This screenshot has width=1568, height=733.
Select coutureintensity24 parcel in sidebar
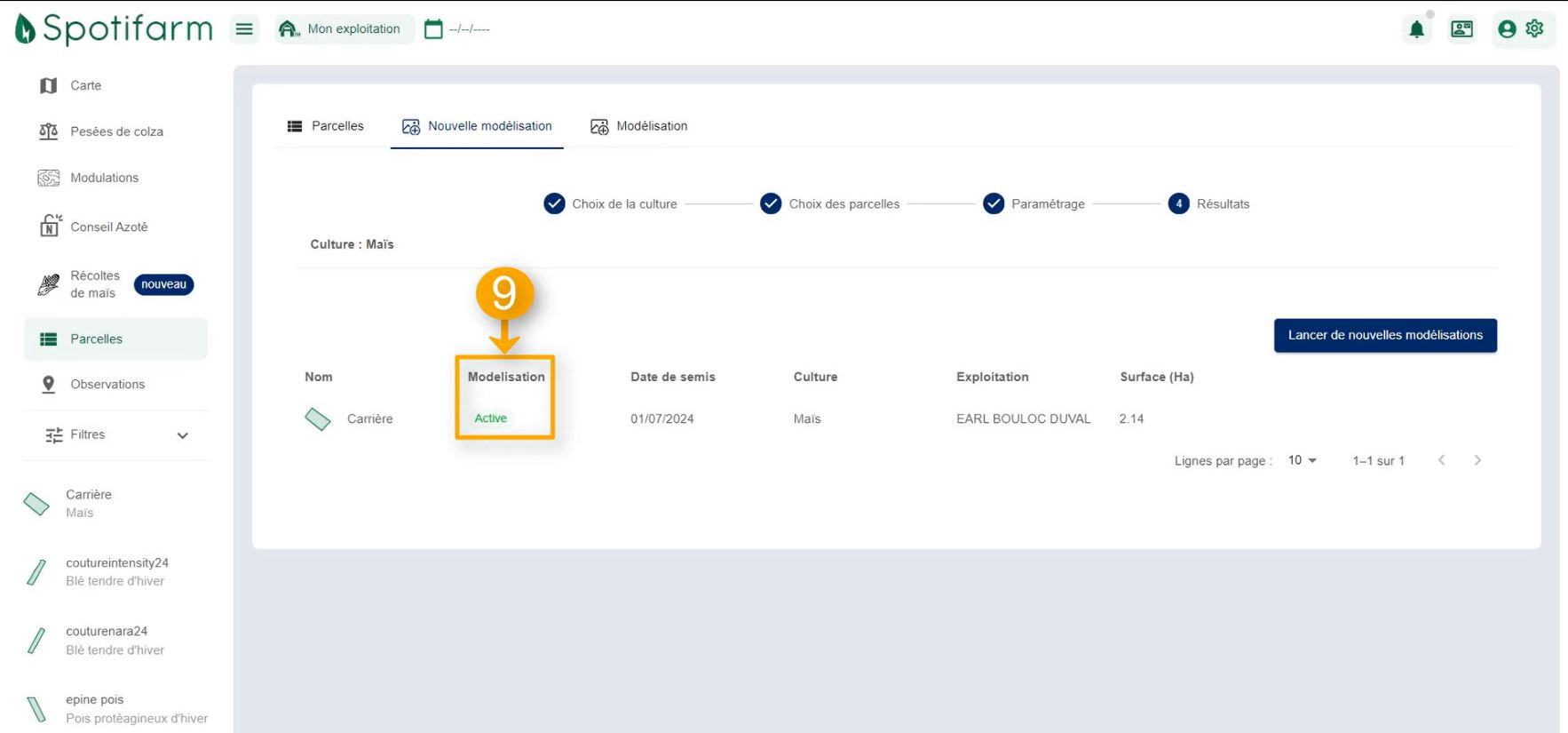point(115,571)
